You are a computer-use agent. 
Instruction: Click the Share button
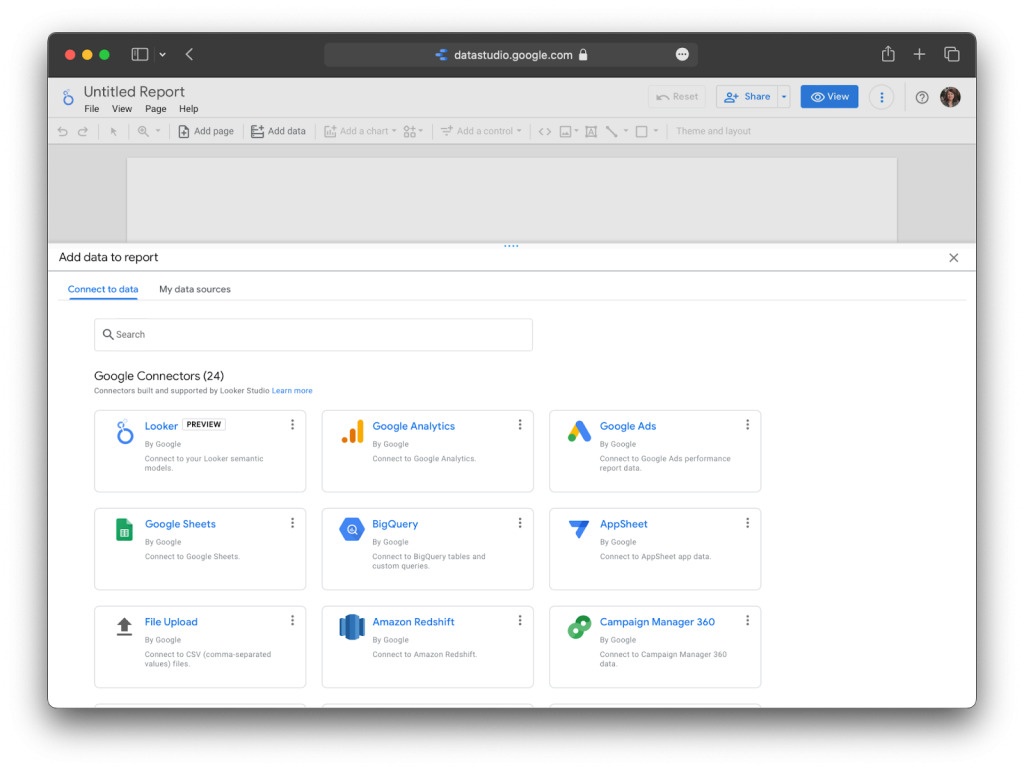[747, 97]
